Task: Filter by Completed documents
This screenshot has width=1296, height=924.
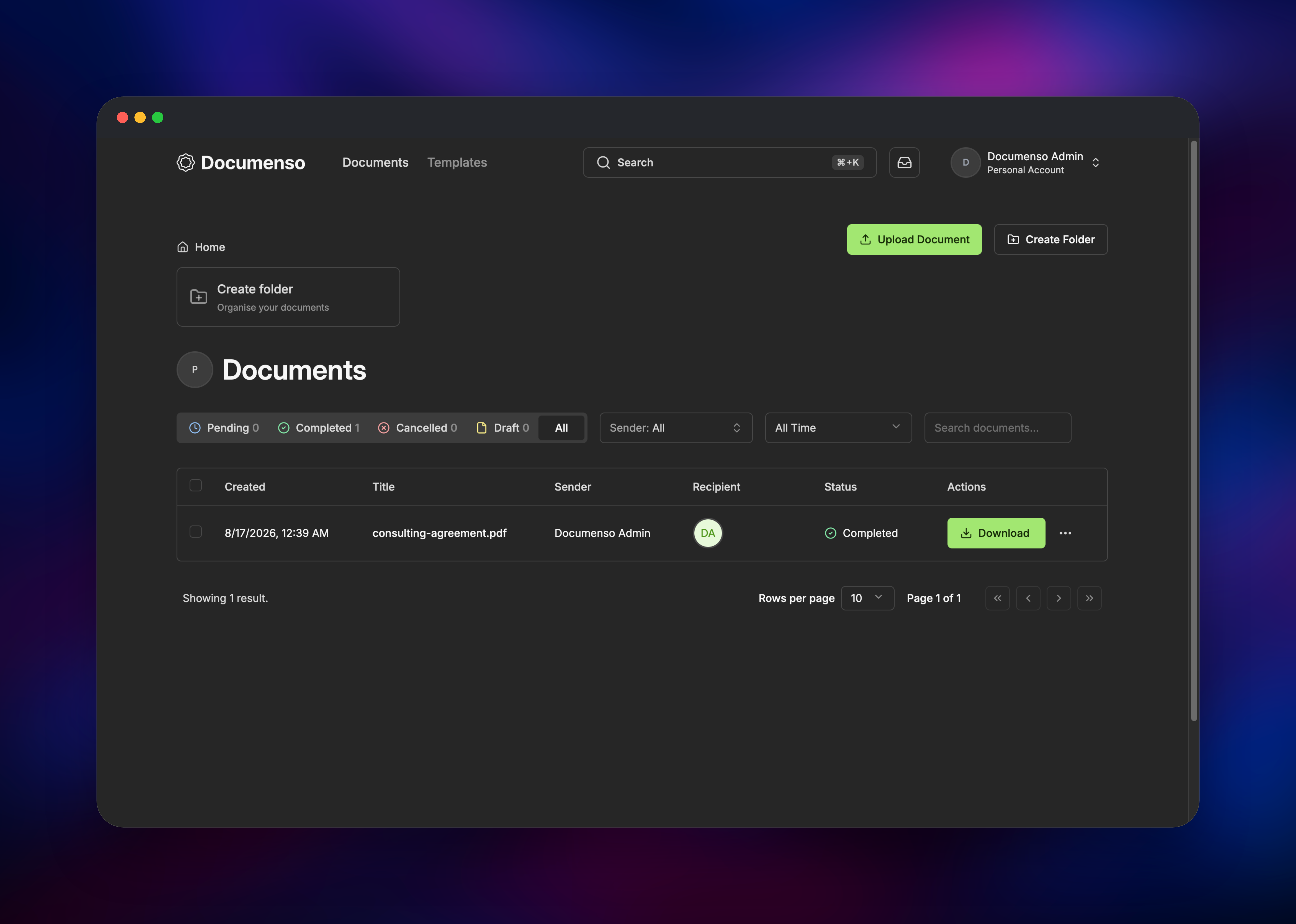Action: click(x=319, y=428)
